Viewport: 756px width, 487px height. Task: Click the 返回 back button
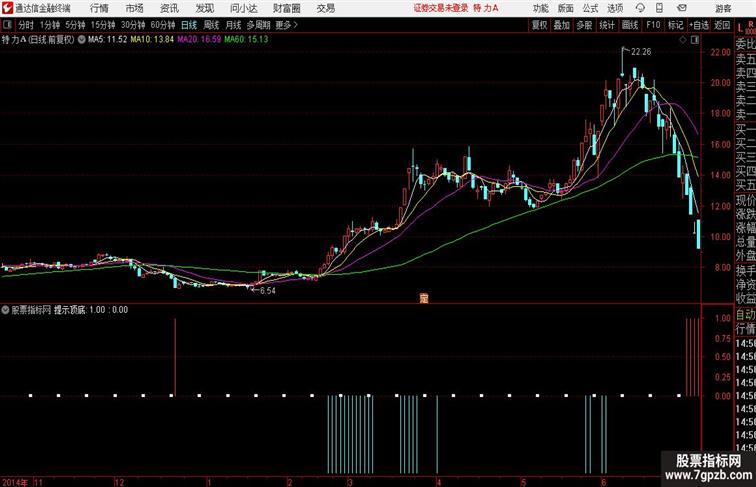tap(722, 25)
